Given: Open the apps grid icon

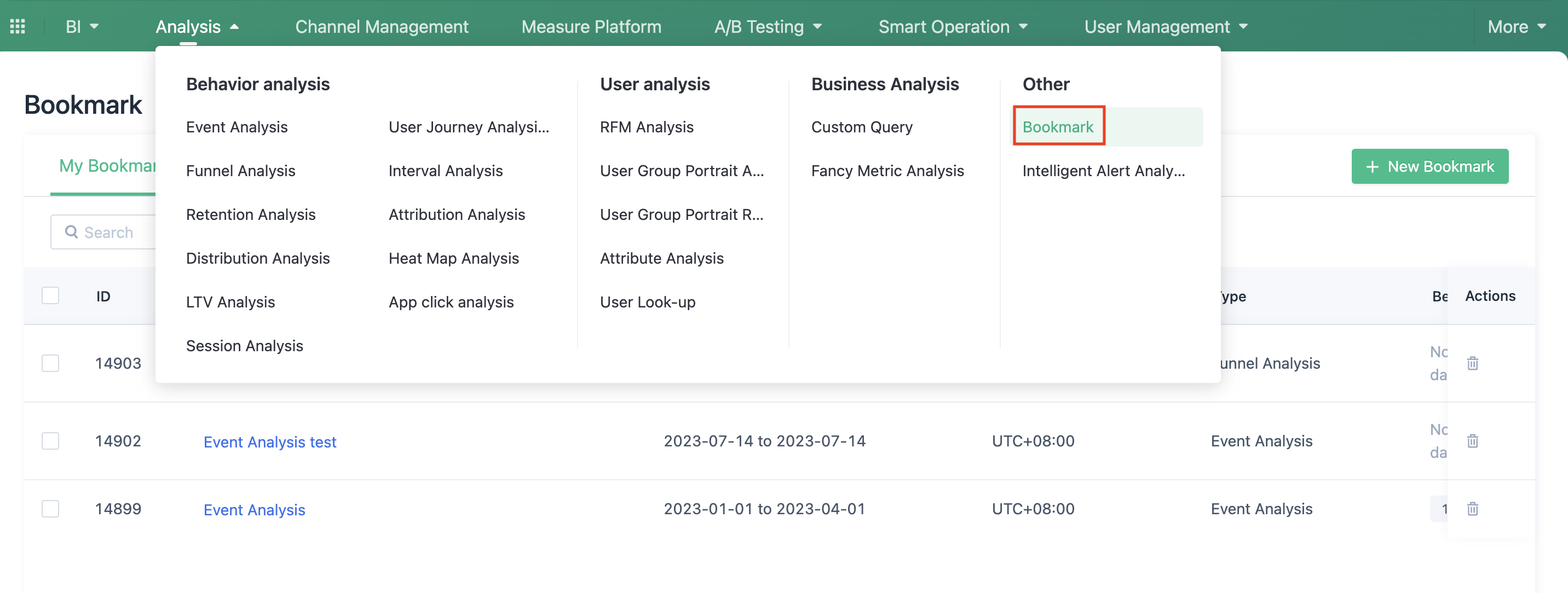Looking at the screenshot, I should [x=16, y=26].
